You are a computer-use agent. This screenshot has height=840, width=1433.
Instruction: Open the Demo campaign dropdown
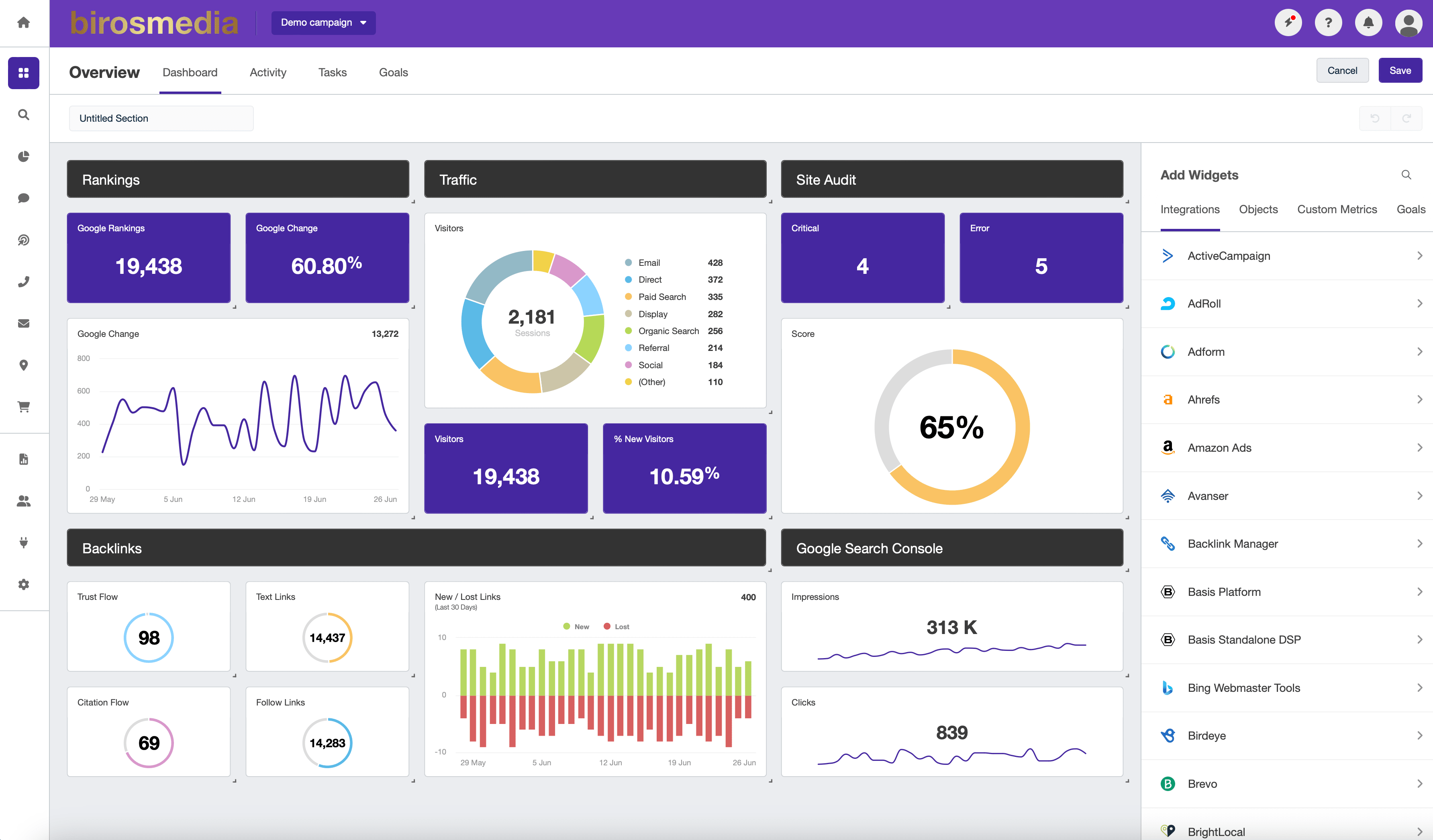coord(323,23)
